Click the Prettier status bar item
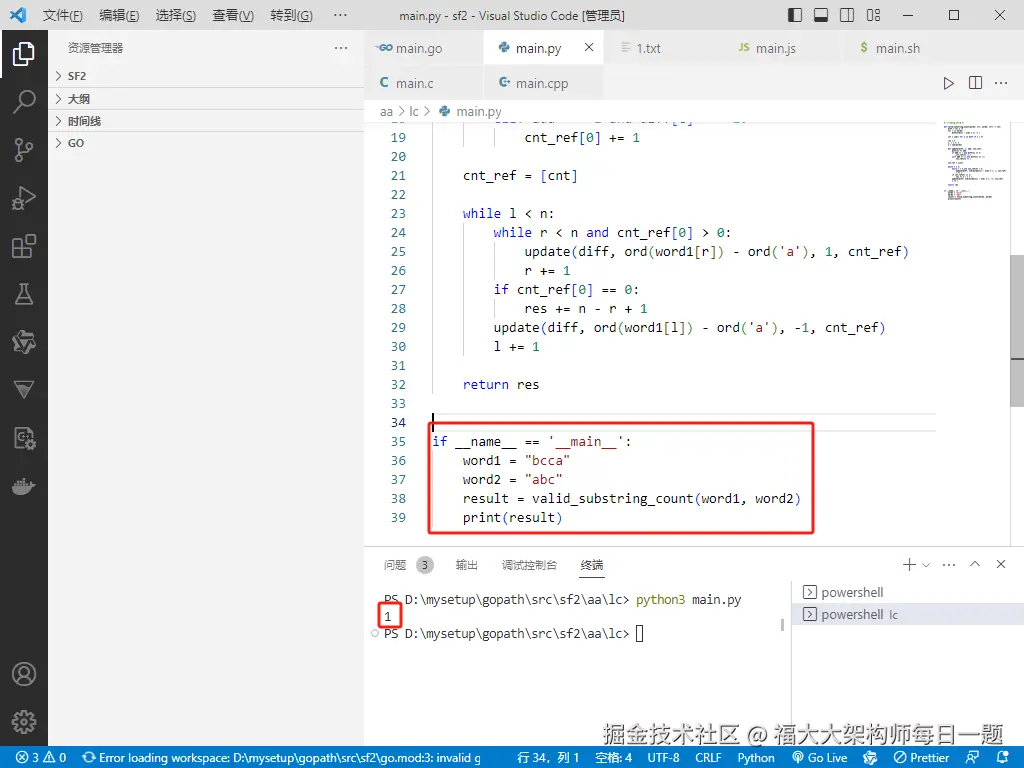 tap(921, 758)
